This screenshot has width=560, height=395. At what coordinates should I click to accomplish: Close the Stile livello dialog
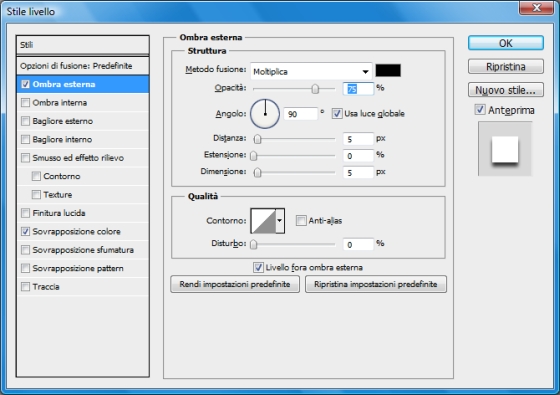coord(536,7)
